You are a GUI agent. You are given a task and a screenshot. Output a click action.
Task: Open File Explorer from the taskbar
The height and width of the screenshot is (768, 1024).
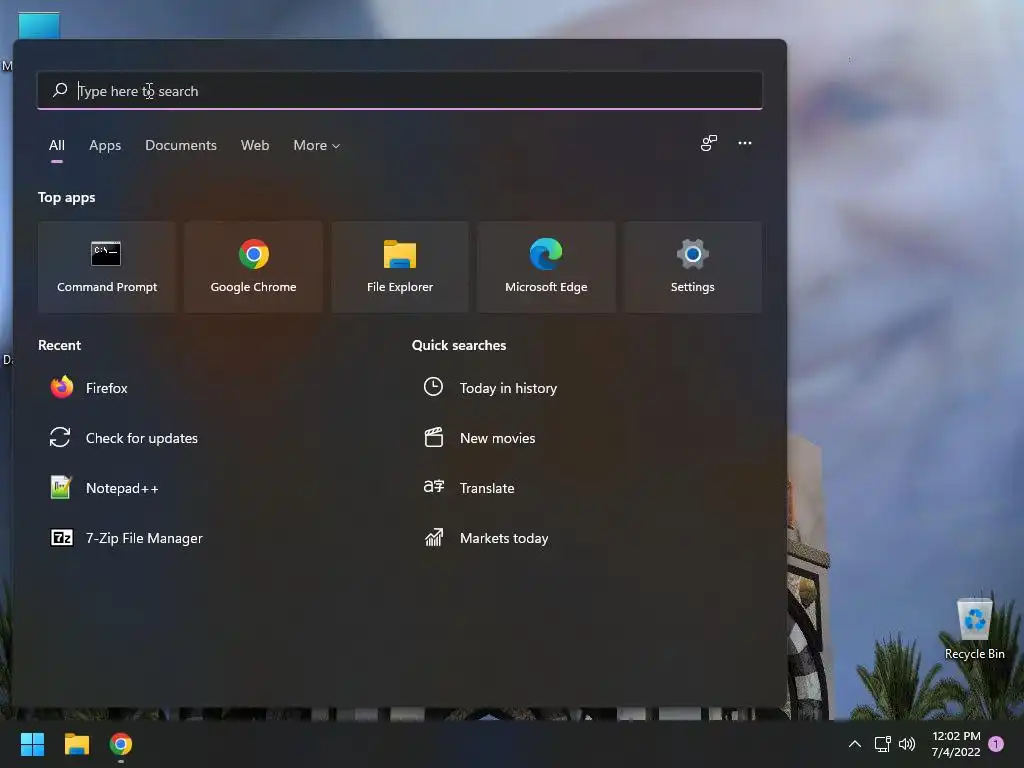point(76,744)
